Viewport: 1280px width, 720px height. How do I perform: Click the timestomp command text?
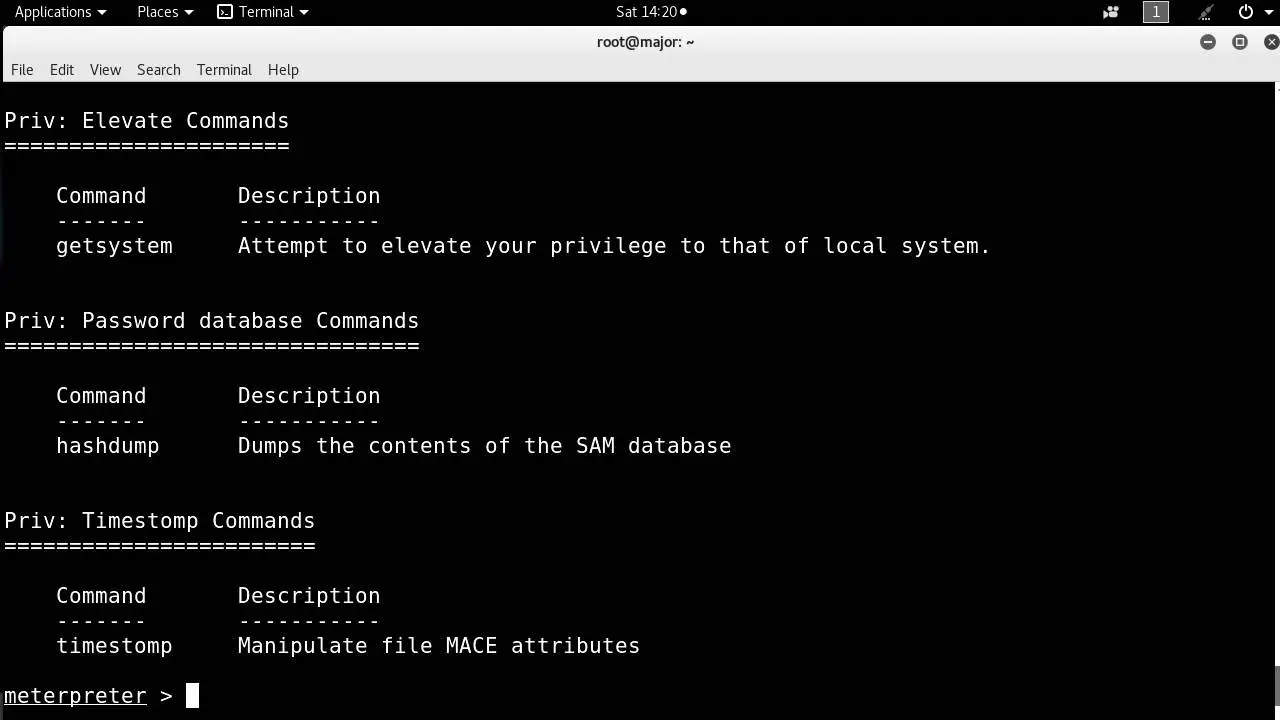click(114, 646)
